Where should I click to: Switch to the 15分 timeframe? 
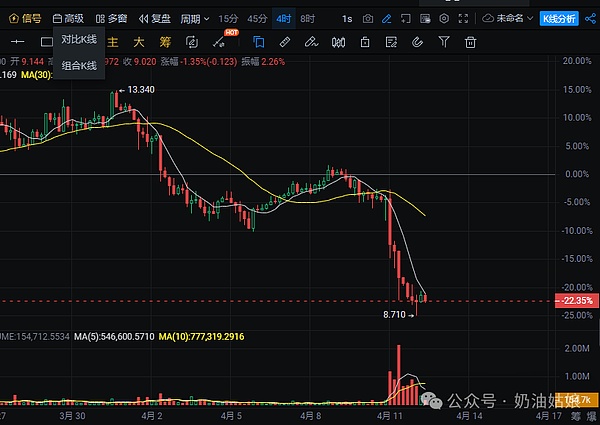(228, 19)
